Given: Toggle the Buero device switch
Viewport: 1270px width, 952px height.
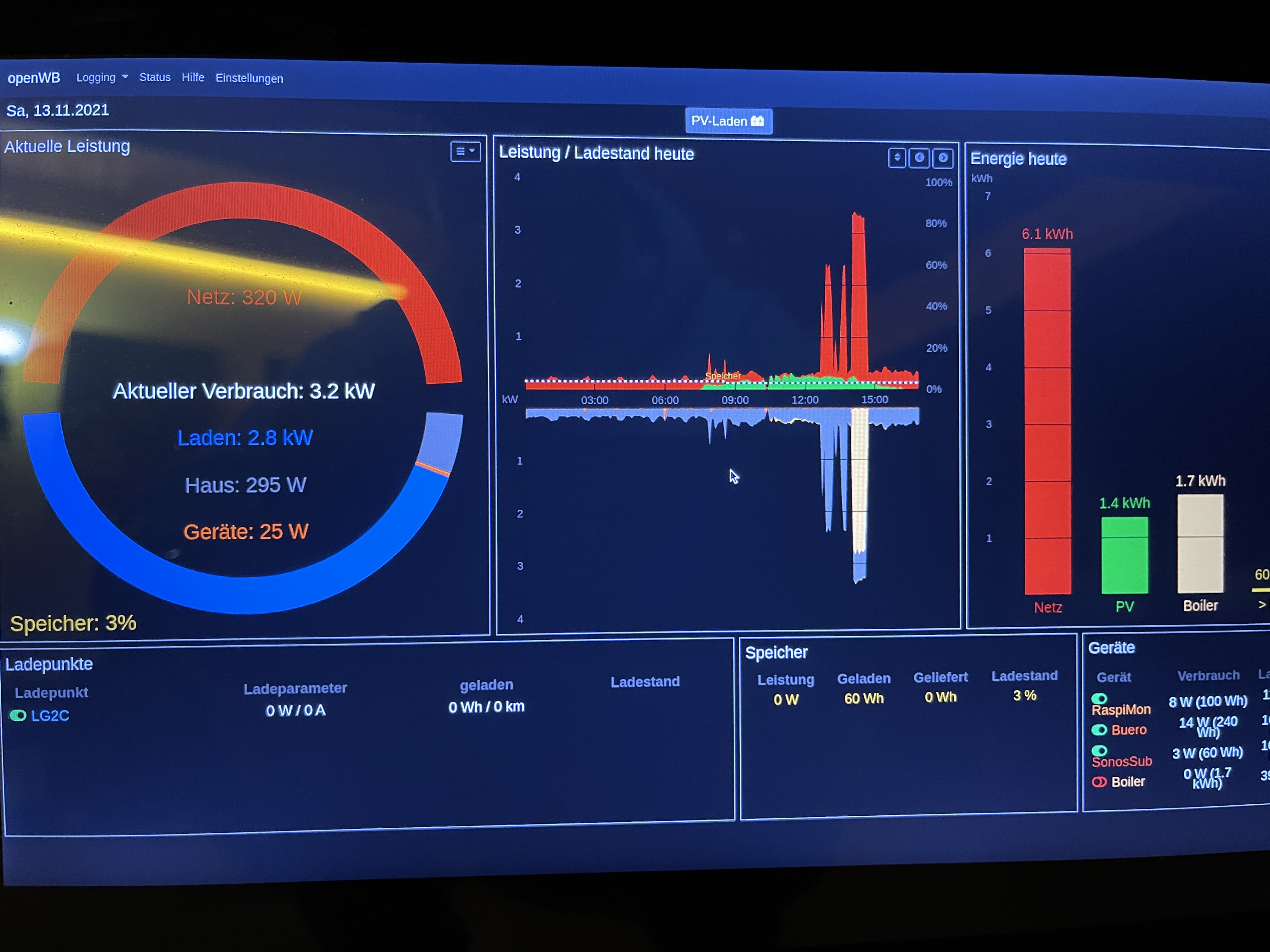Looking at the screenshot, I should (1099, 730).
